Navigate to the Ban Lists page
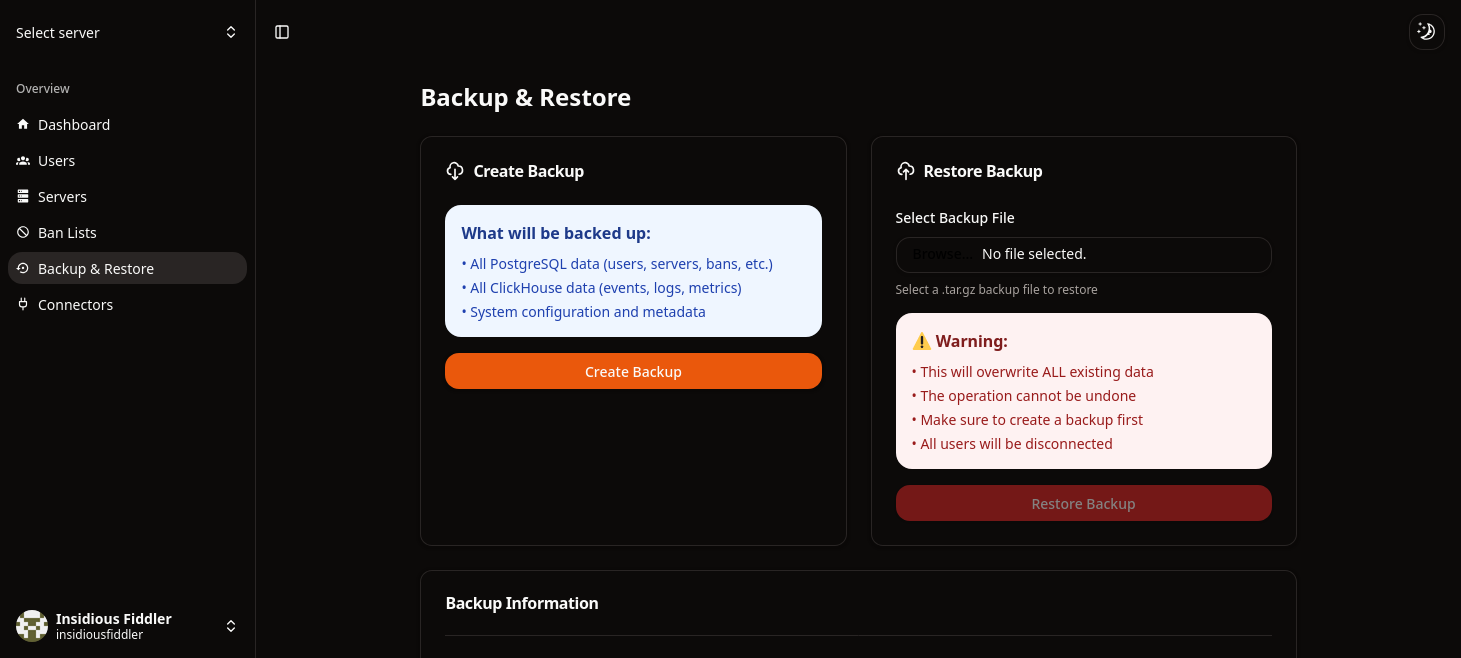 (68, 232)
